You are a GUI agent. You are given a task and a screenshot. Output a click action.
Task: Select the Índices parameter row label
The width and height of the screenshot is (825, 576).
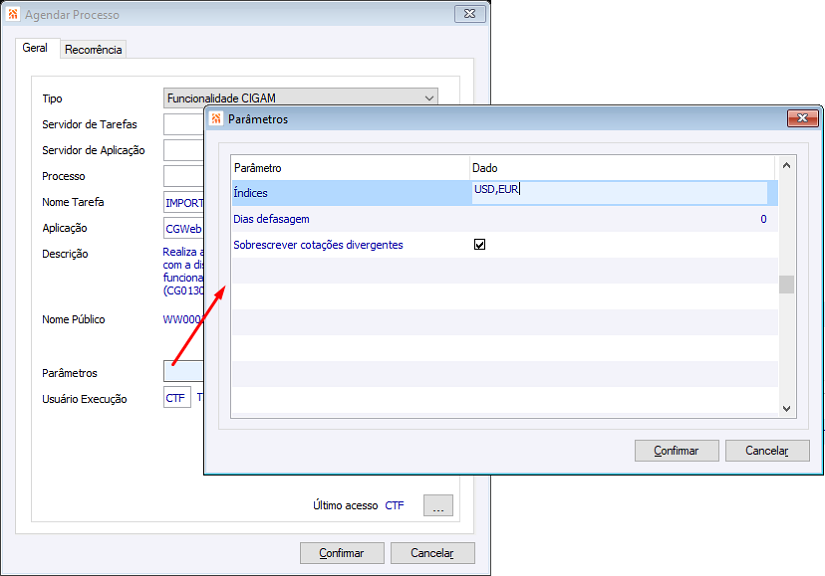[x=250, y=193]
